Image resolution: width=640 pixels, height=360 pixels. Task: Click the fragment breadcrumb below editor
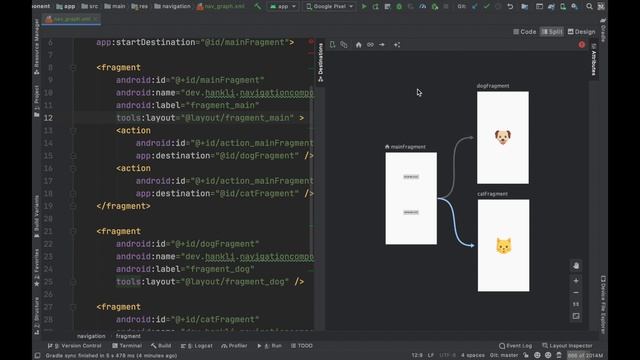click(128, 336)
